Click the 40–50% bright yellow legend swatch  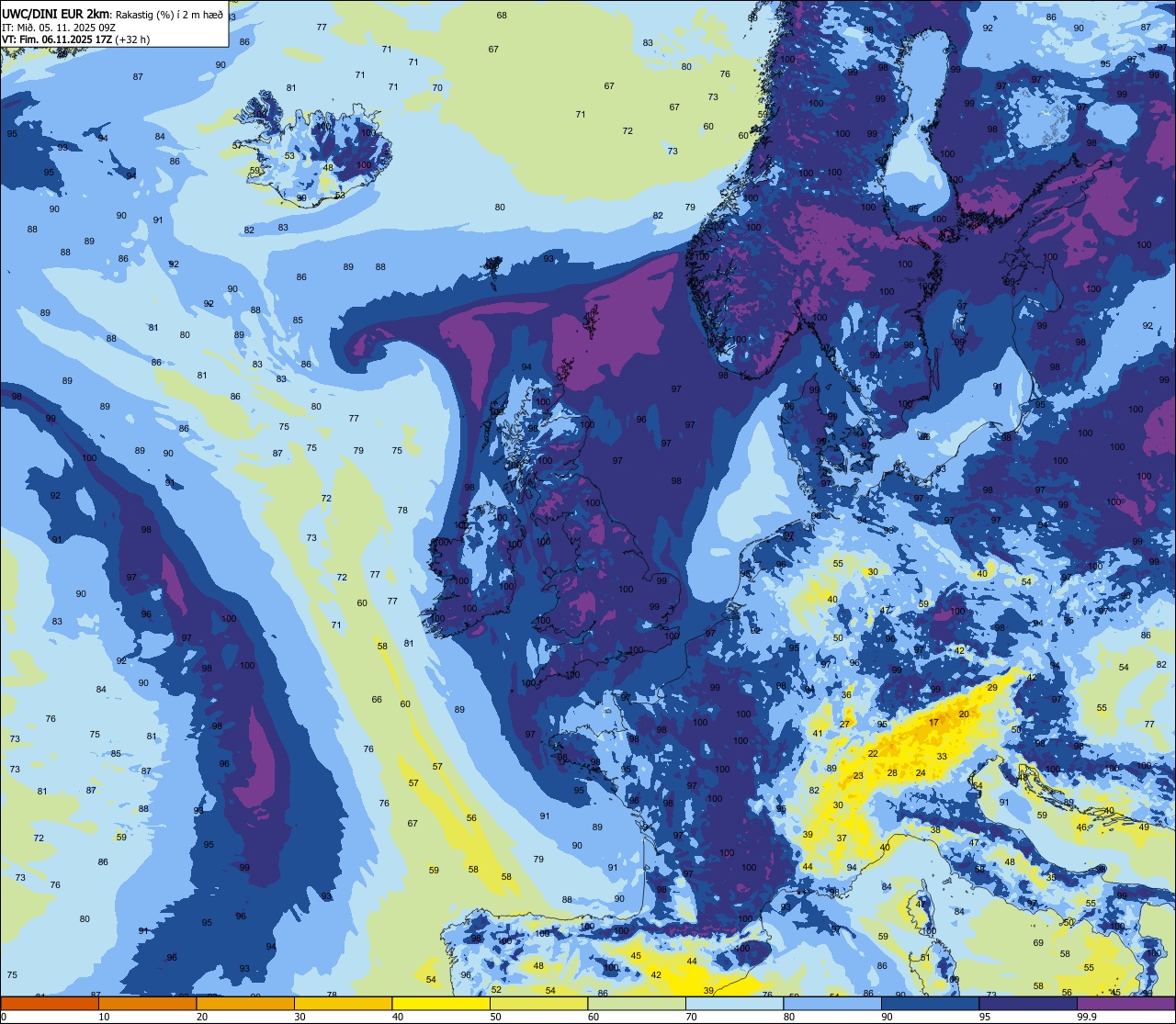tap(441, 1003)
